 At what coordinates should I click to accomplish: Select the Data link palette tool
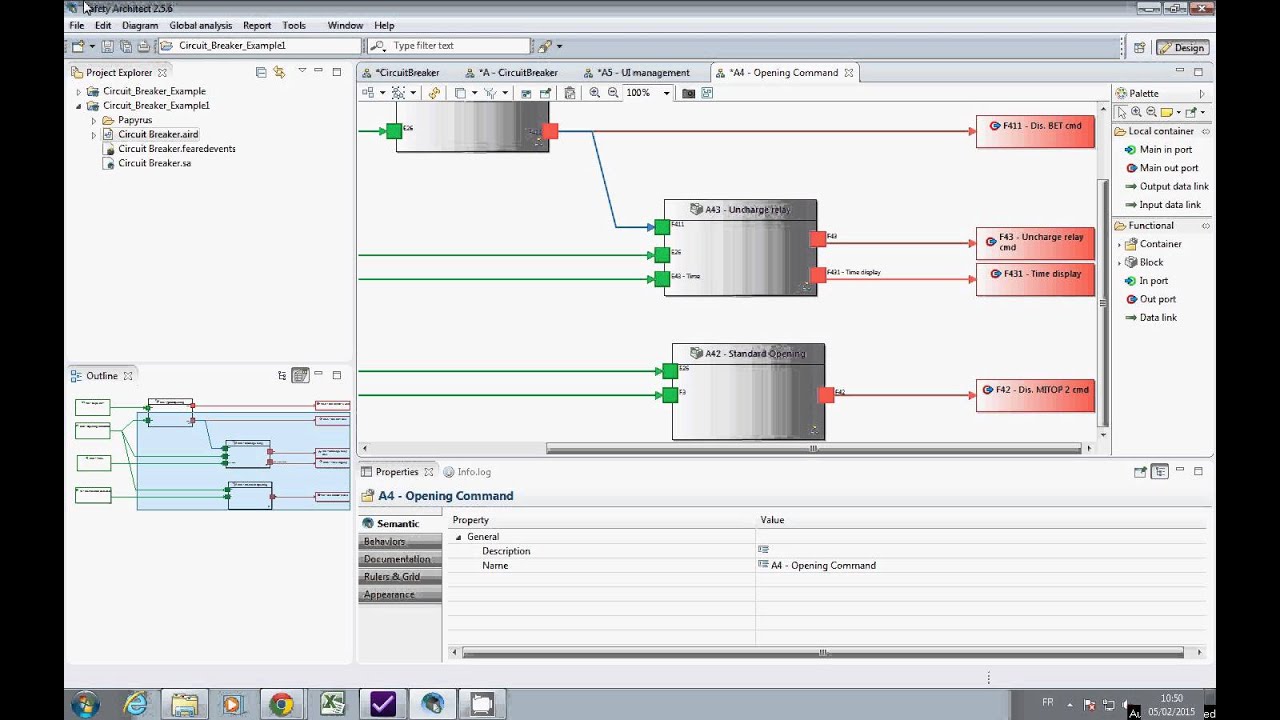coord(1150,317)
